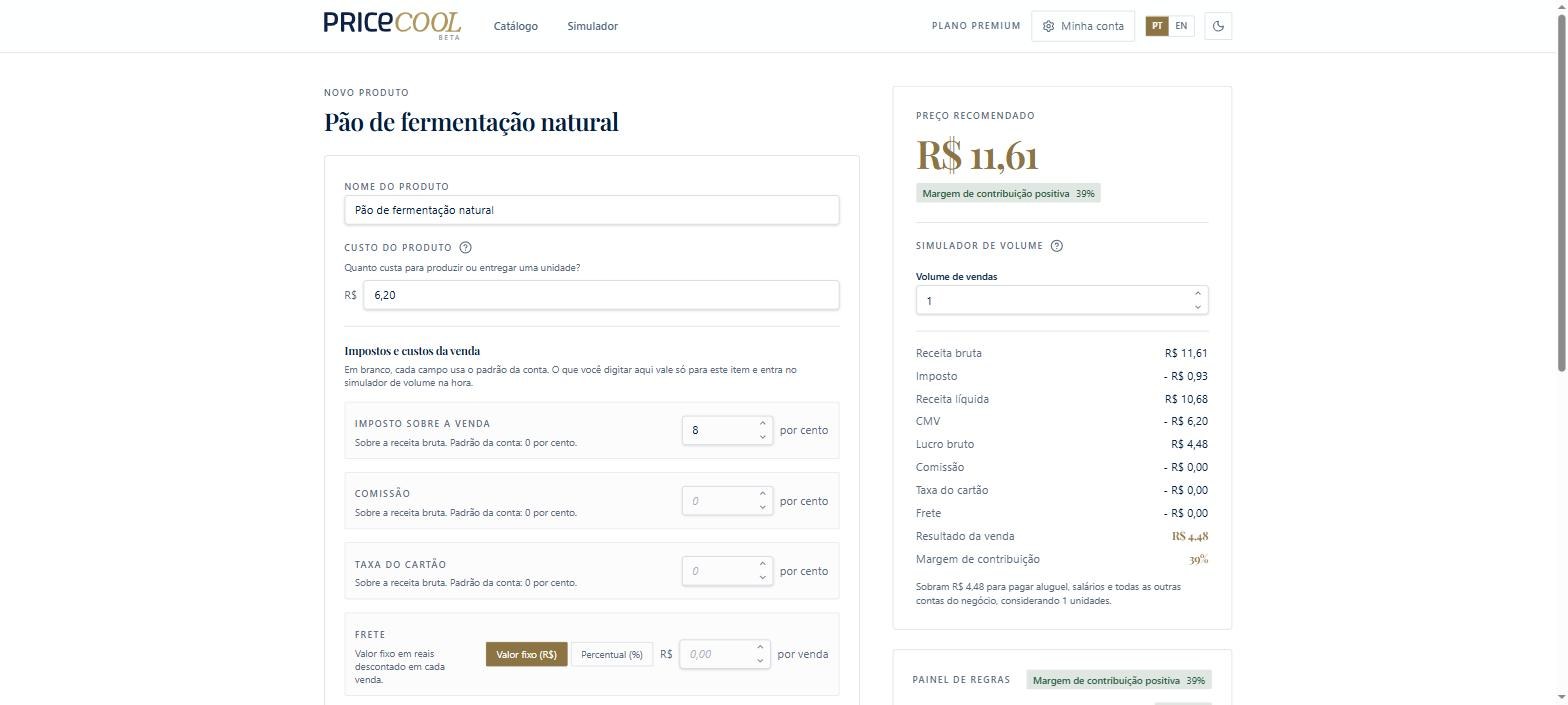The height and width of the screenshot is (705, 1568).
Task: Decrease Frete value per sale
Action: 760,661
